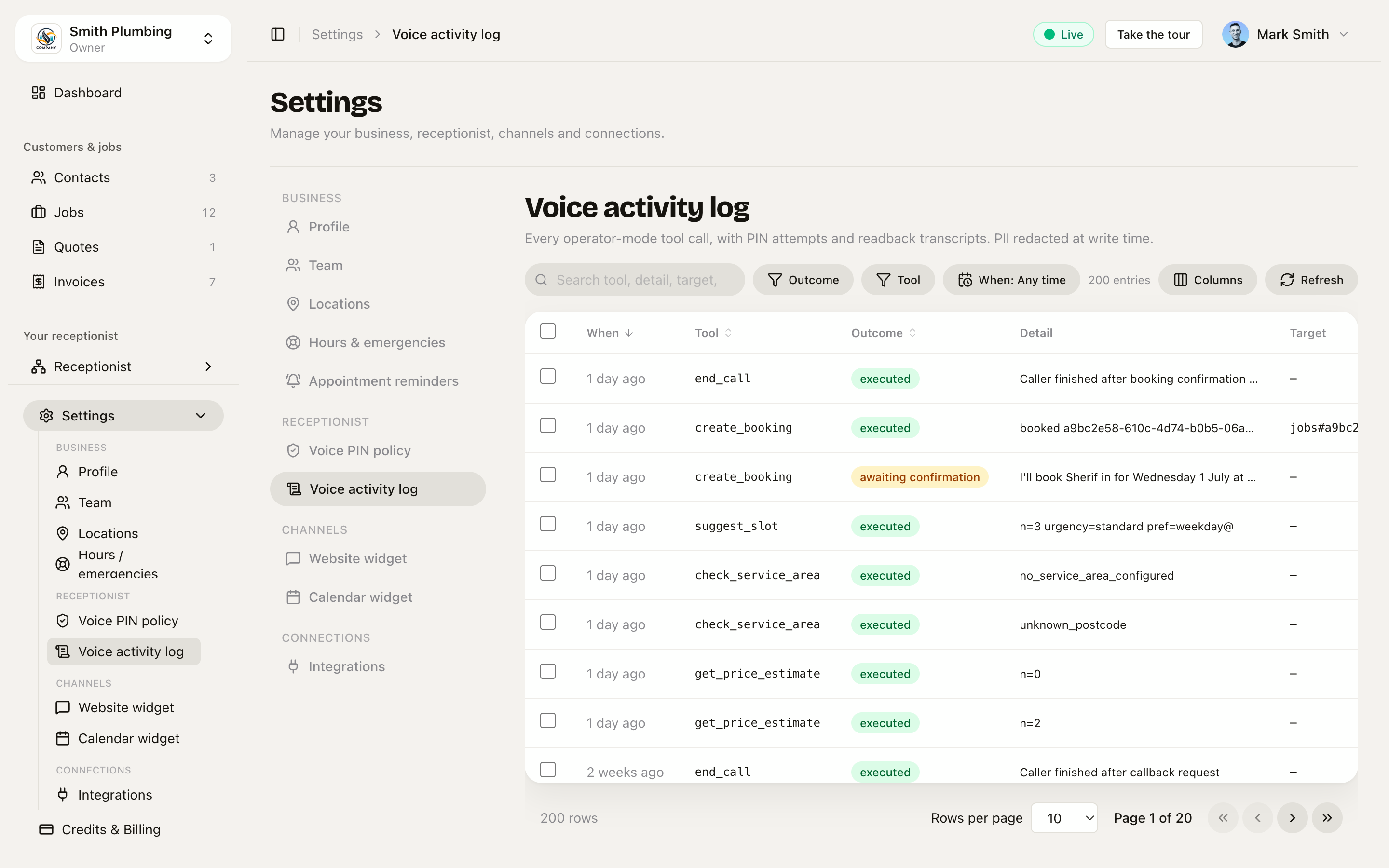Click the search magnifier icon in log search
The width and height of the screenshot is (1389, 868).
[x=541, y=280]
